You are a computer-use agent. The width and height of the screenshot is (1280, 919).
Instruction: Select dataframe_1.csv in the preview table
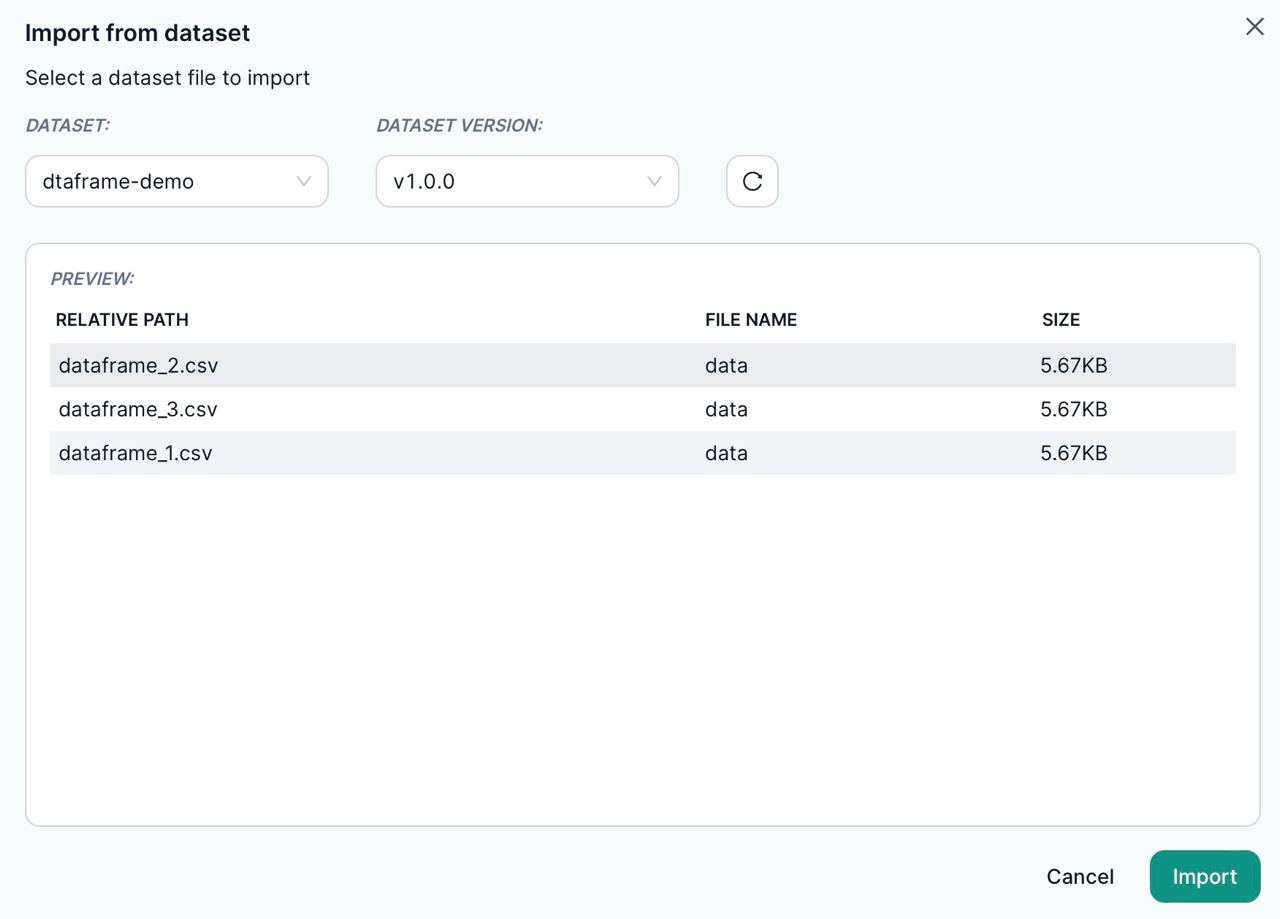(x=137, y=453)
